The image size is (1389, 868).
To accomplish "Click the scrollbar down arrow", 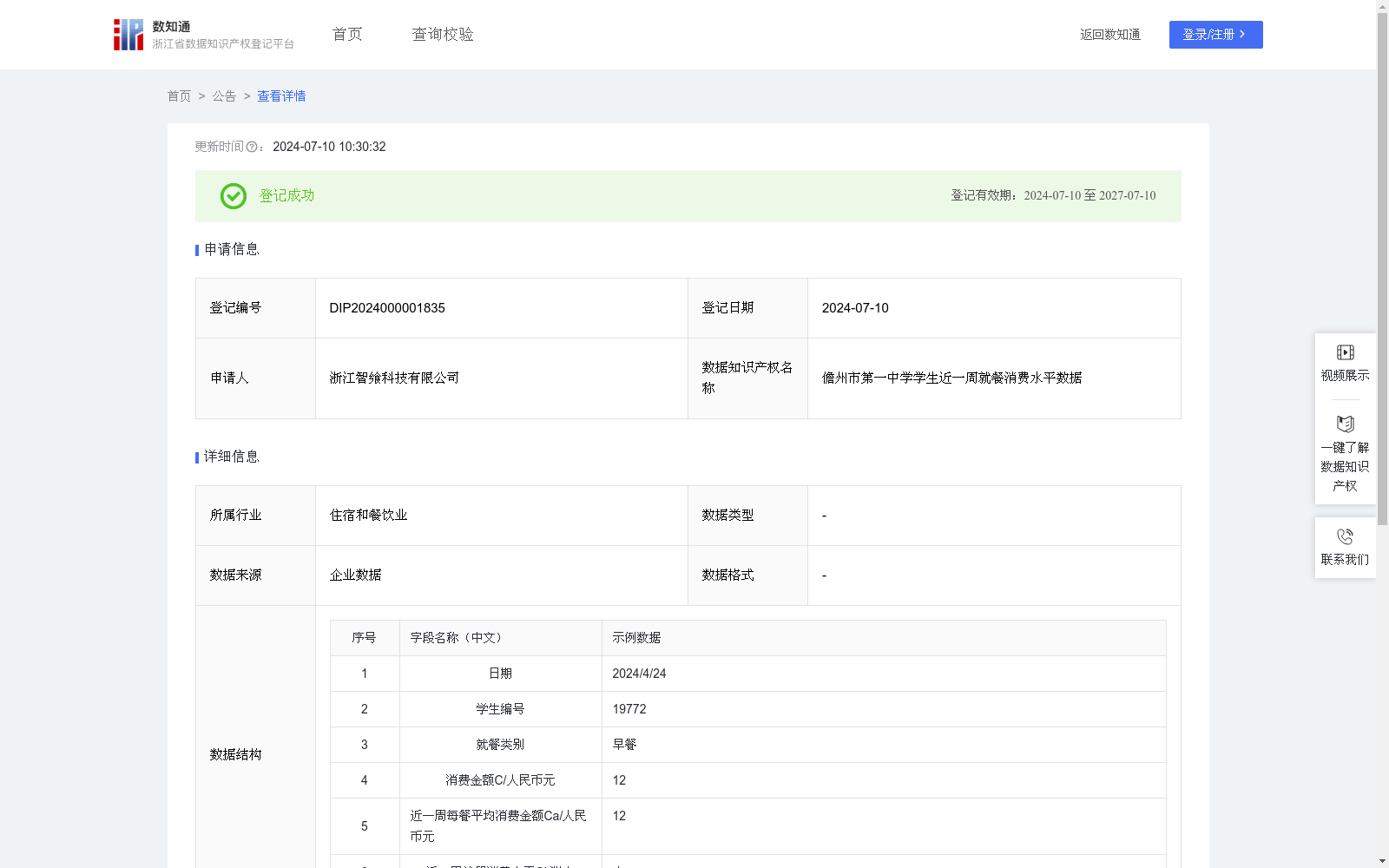I will (x=1383, y=861).
